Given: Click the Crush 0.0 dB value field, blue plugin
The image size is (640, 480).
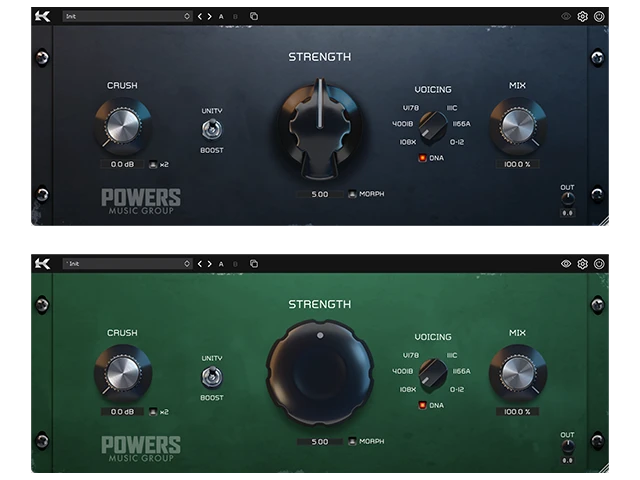Looking at the screenshot, I should click(x=122, y=164).
